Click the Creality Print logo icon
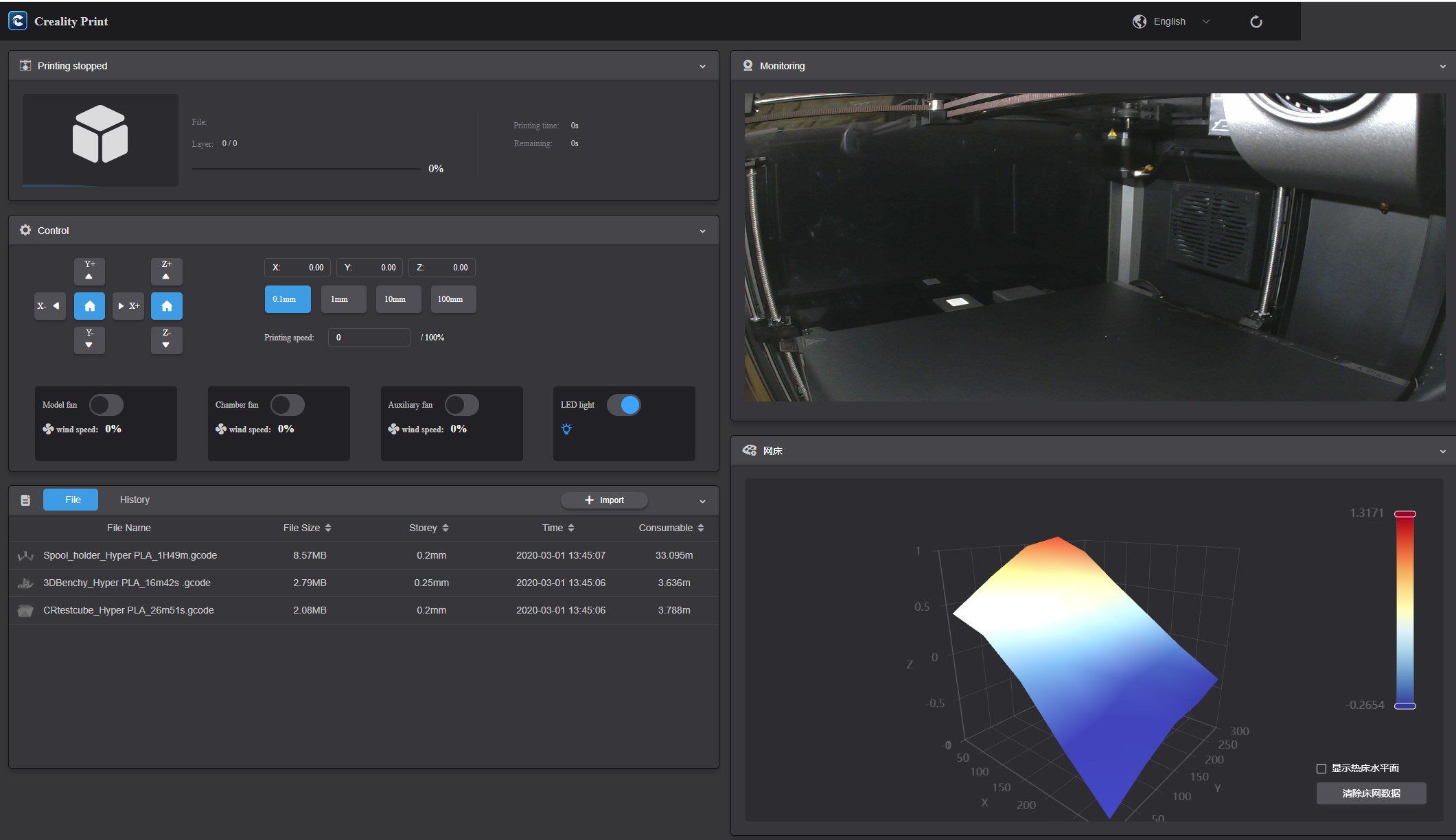 [18, 21]
